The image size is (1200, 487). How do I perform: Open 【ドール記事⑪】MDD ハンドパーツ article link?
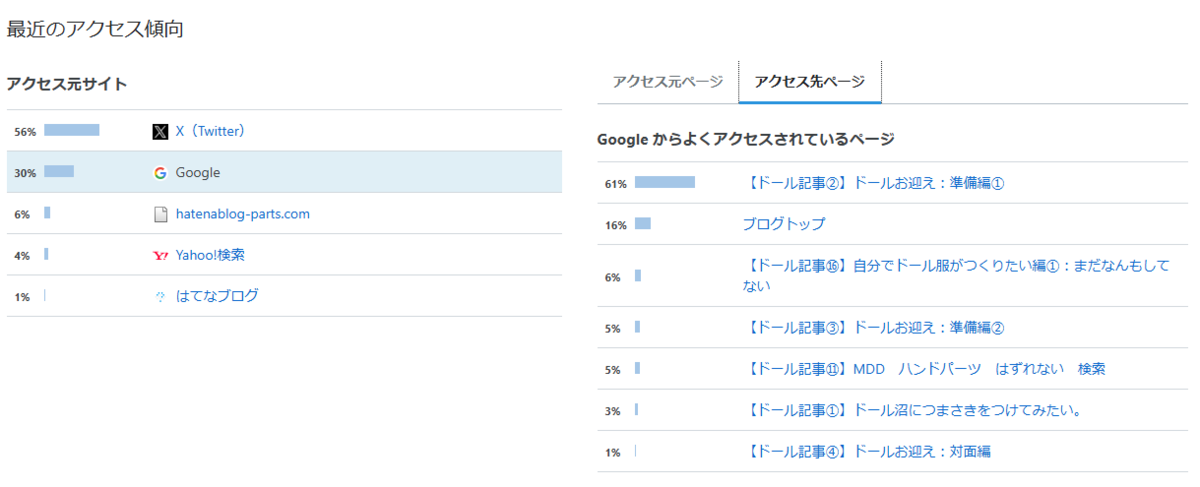(x=926, y=369)
